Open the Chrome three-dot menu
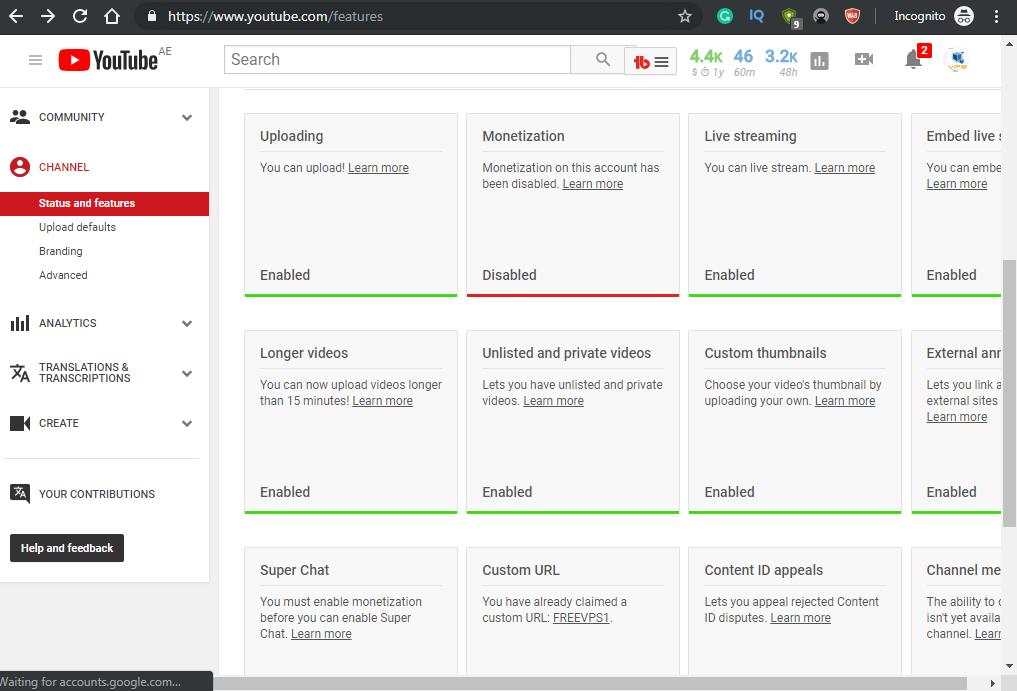This screenshot has width=1017, height=691. [996, 16]
